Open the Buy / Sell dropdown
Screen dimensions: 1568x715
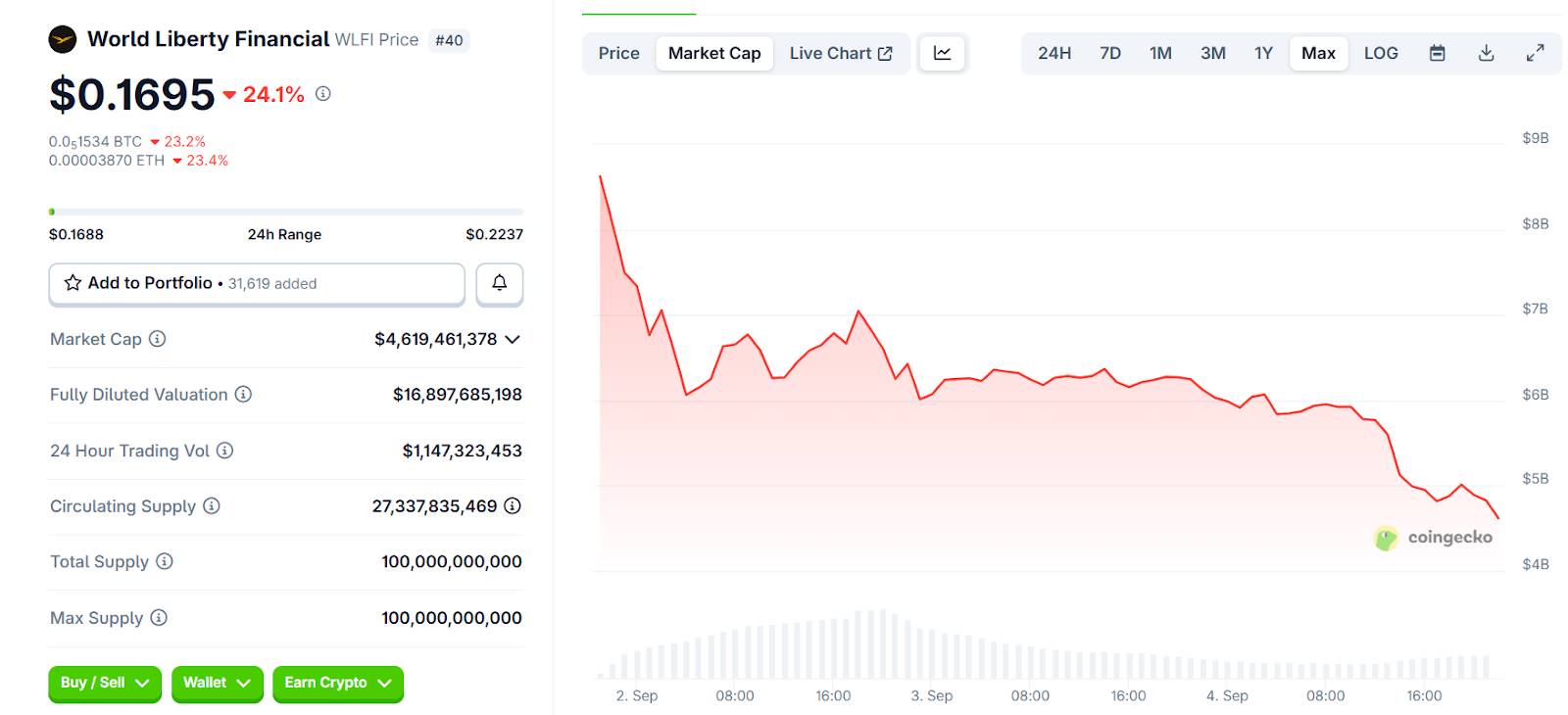105,683
